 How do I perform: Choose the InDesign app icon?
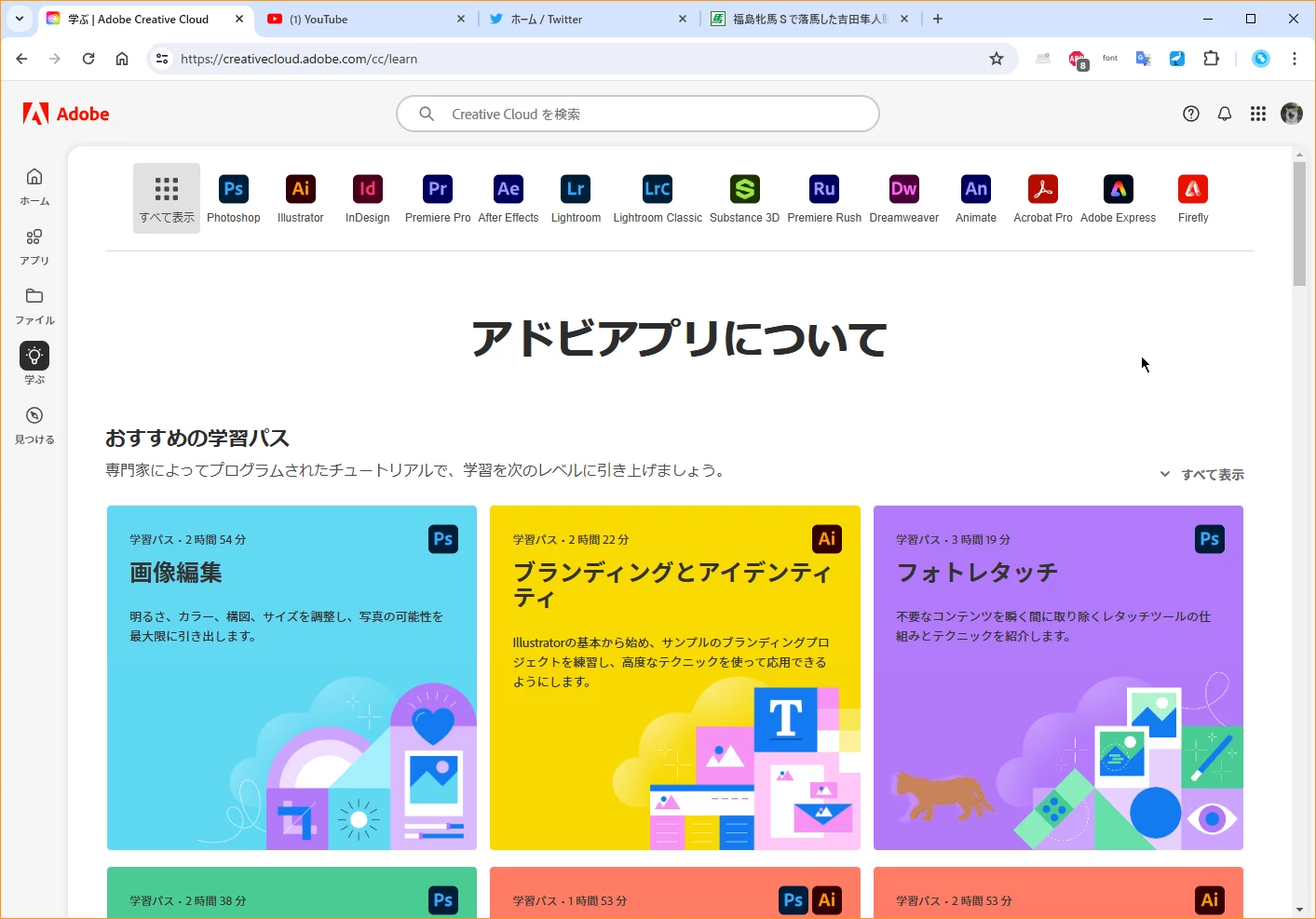tap(368, 198)
